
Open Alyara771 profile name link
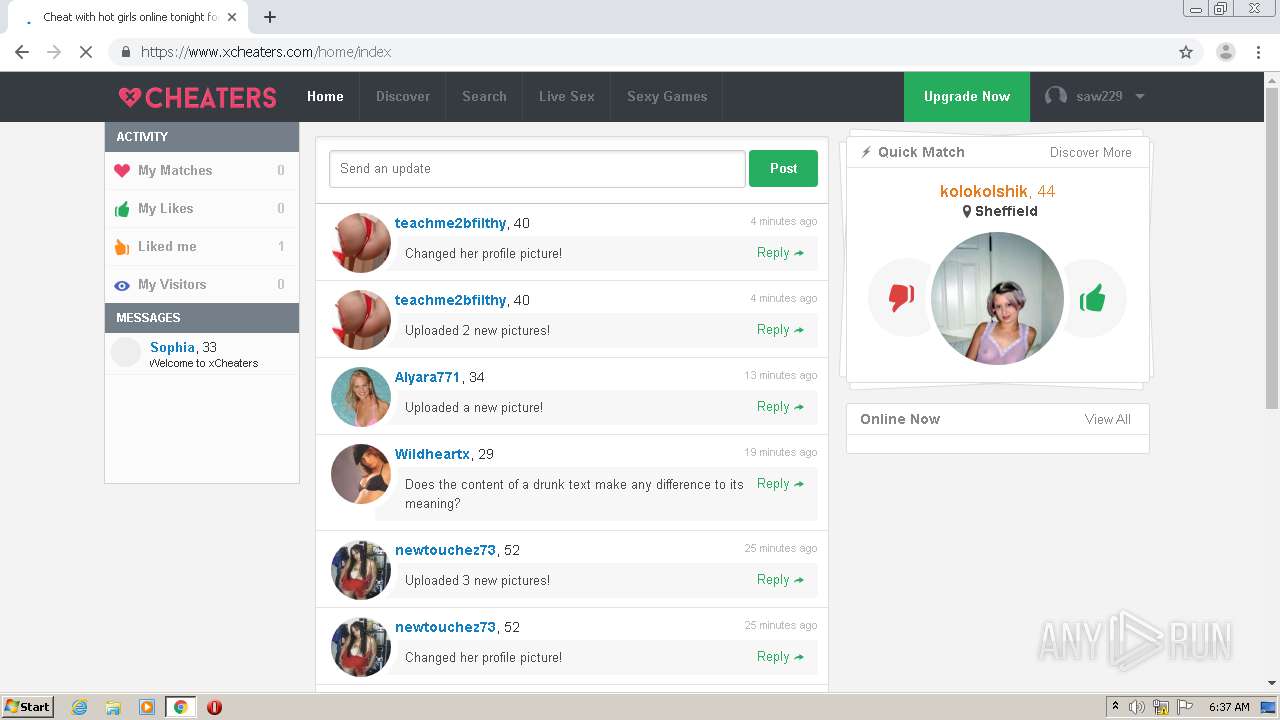[427, 377]
